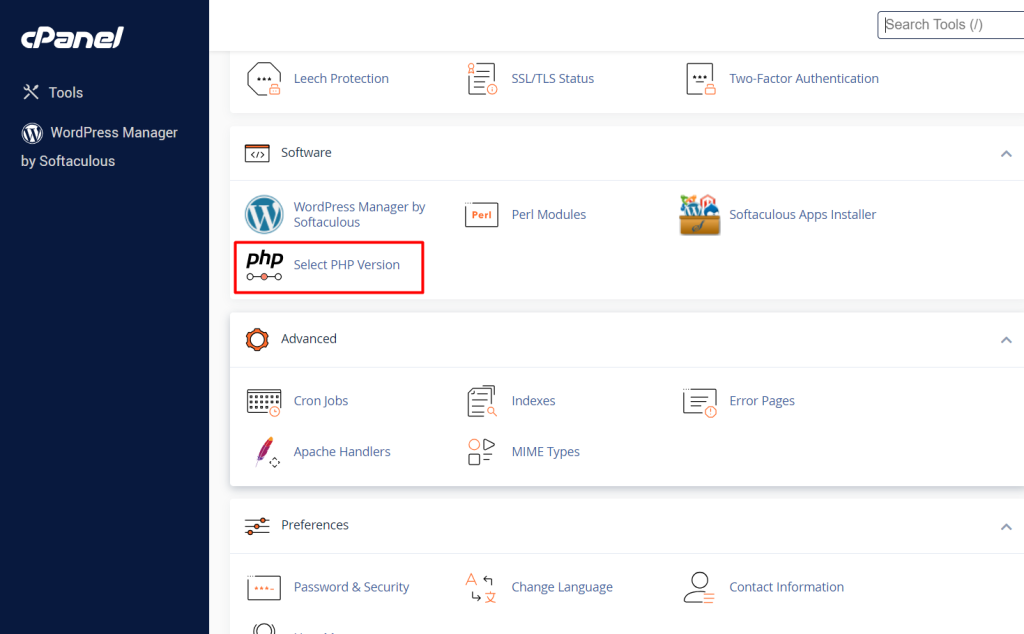
Task: Open the SSL/TLS Status link
Action: (552, 78)
